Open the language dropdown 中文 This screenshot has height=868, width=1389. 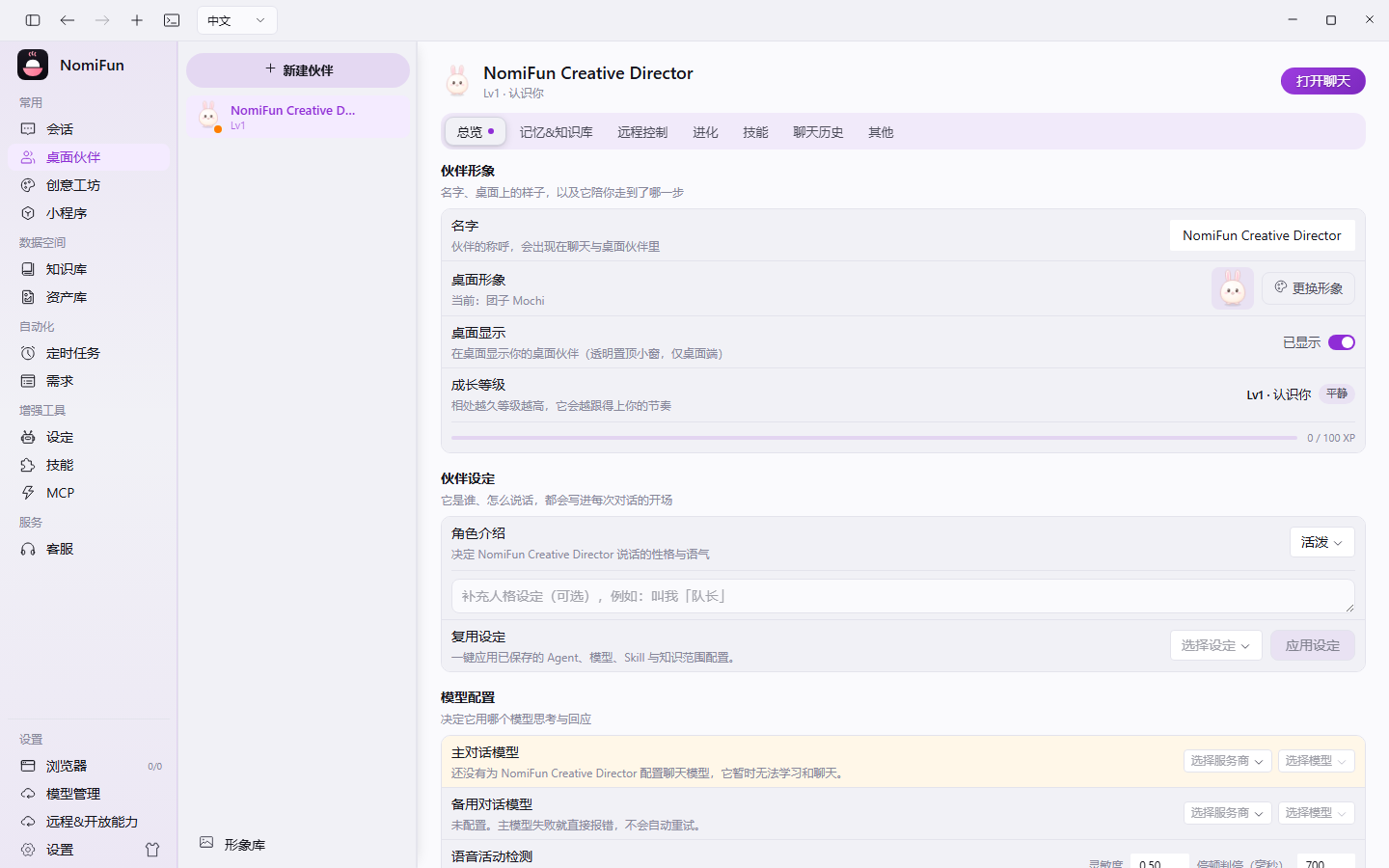tap(237, 20)
